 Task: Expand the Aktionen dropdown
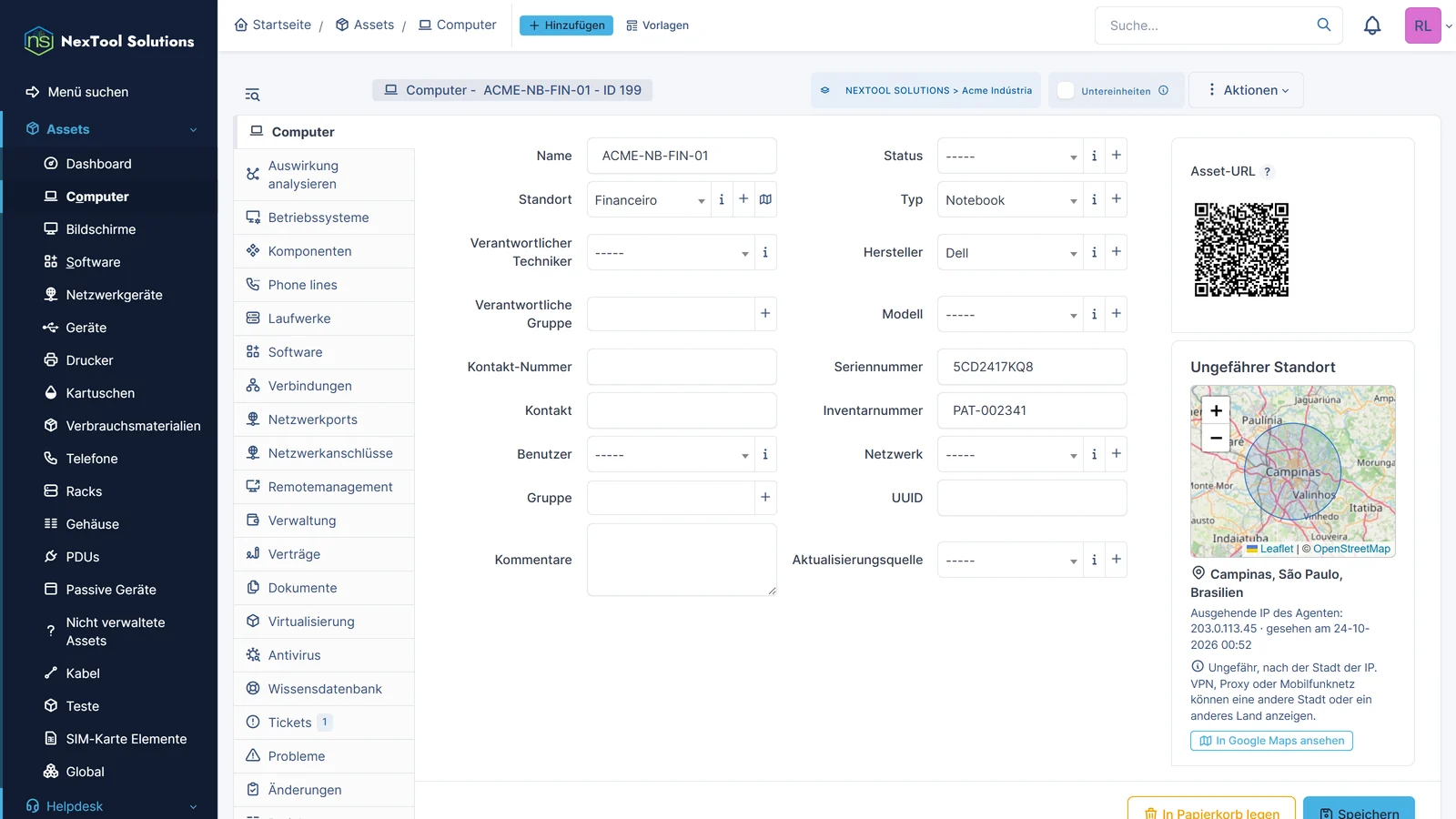[x=1247, y=90]
